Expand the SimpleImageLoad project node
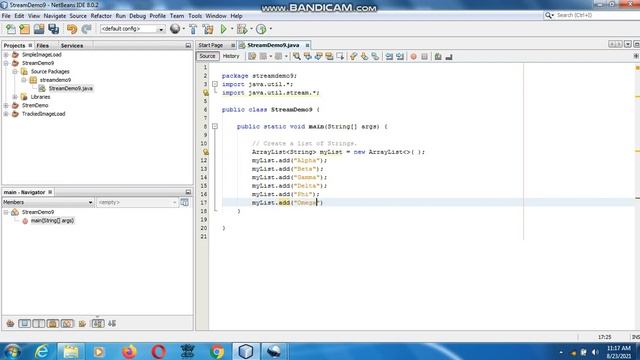The width and height of the screenshot is (640, 360). coord(6,55)
